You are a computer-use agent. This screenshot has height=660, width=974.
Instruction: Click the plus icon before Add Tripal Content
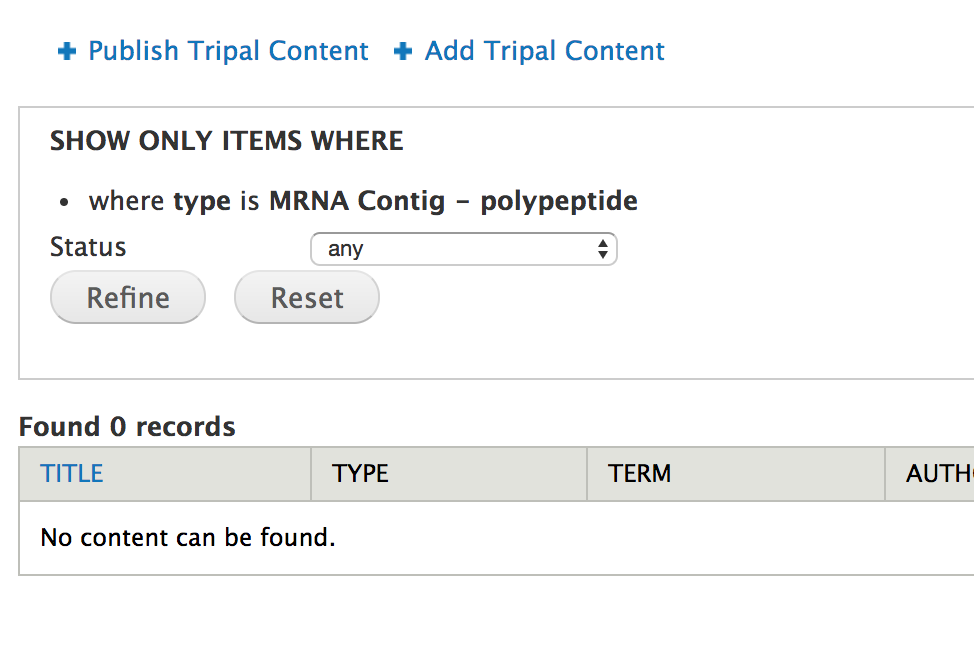click(x=401, y=50)
